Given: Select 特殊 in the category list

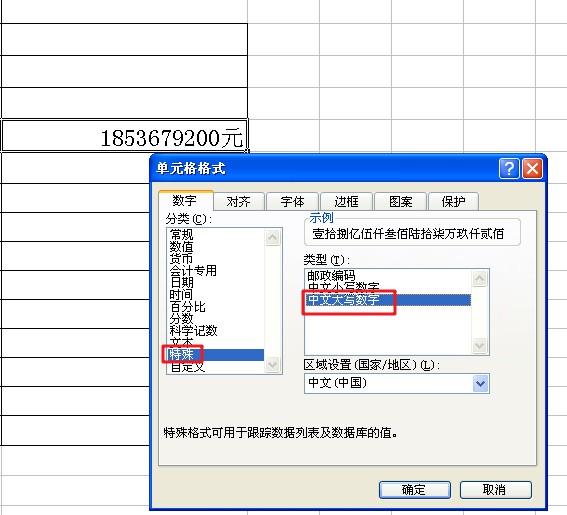Looking at the screenshot, I should [216, 355].
